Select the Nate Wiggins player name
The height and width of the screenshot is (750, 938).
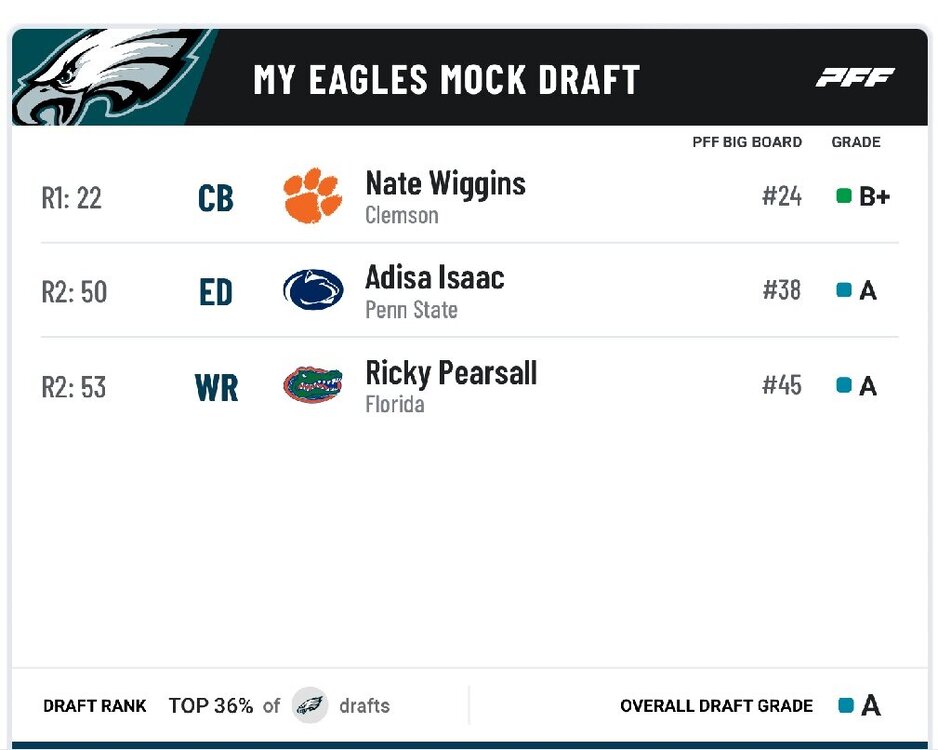tap(445, 184)
